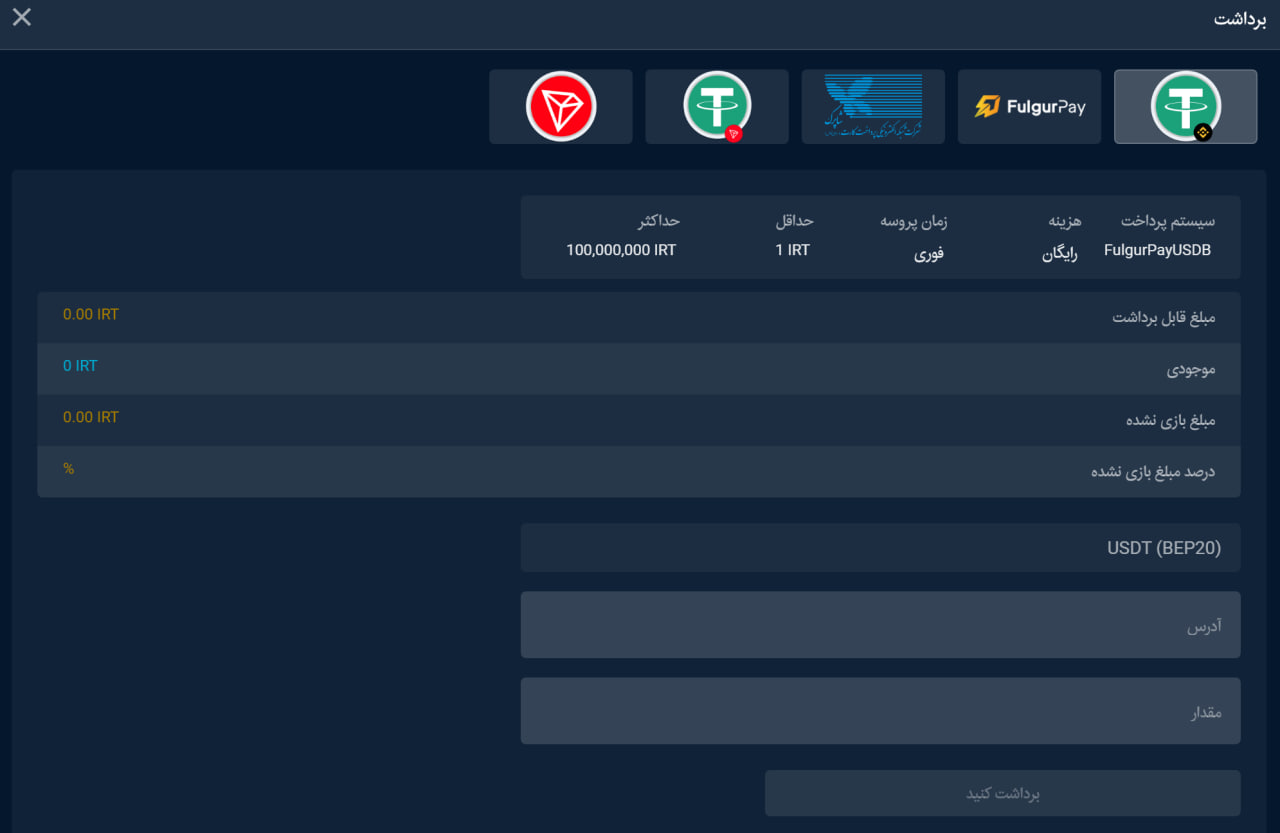Click the درصد مبلغ بازی نشده row
The height and width of the screenshot is (833, 1280).
639,471
